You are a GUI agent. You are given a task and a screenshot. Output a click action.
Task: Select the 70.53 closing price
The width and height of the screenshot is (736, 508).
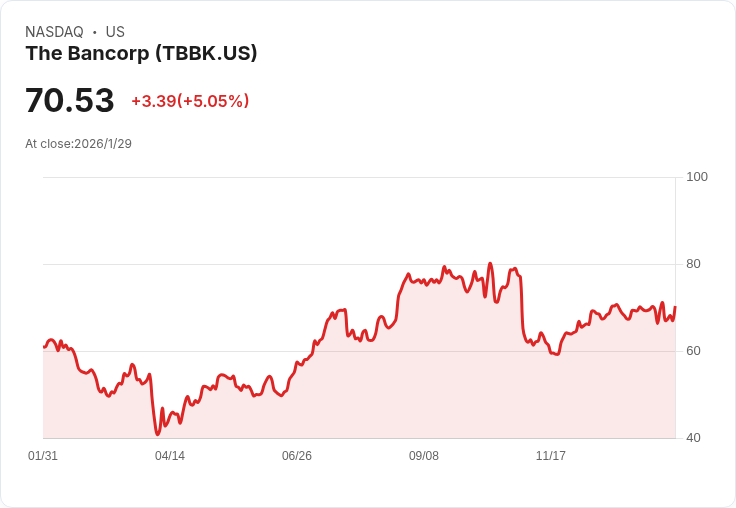70,101
